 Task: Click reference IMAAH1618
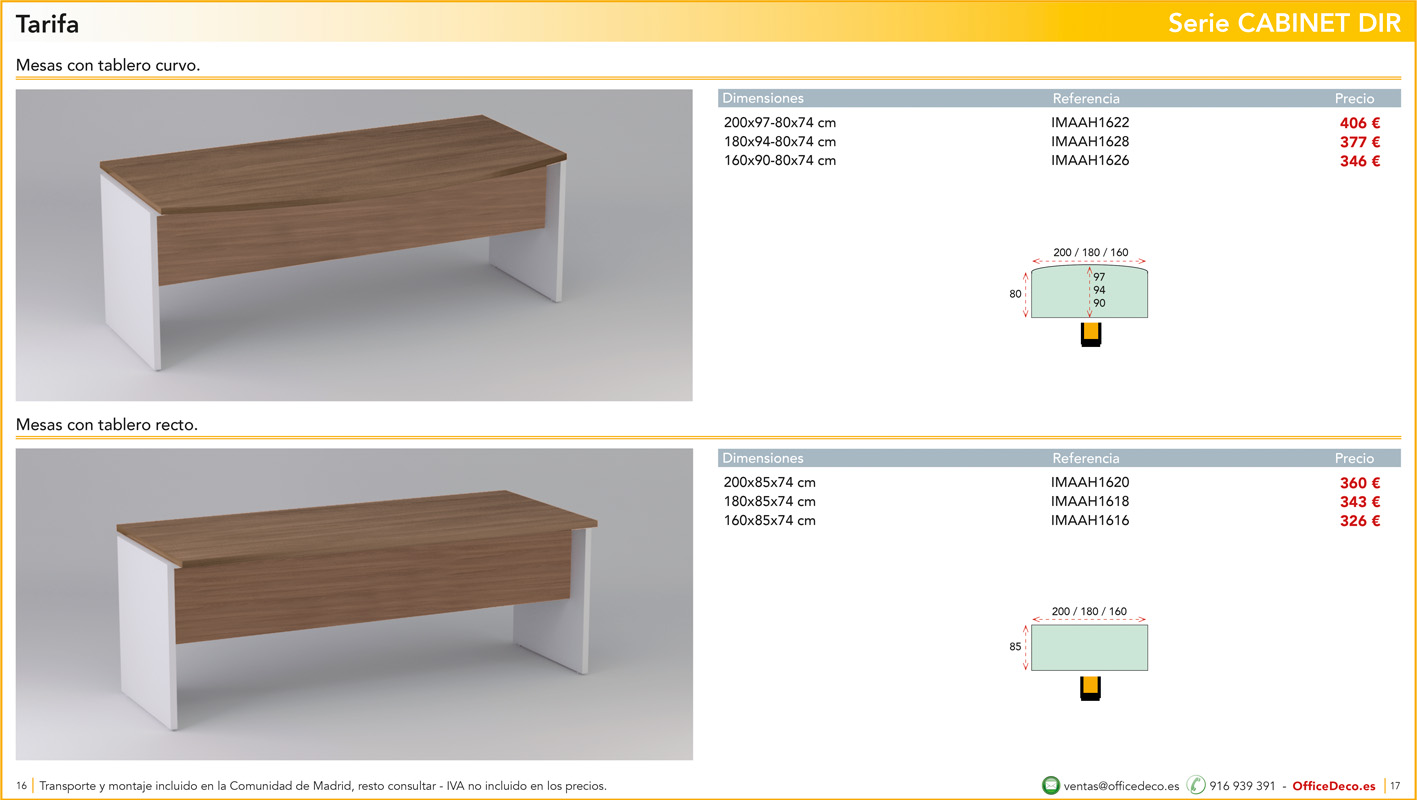click(x=1090, y=502)
